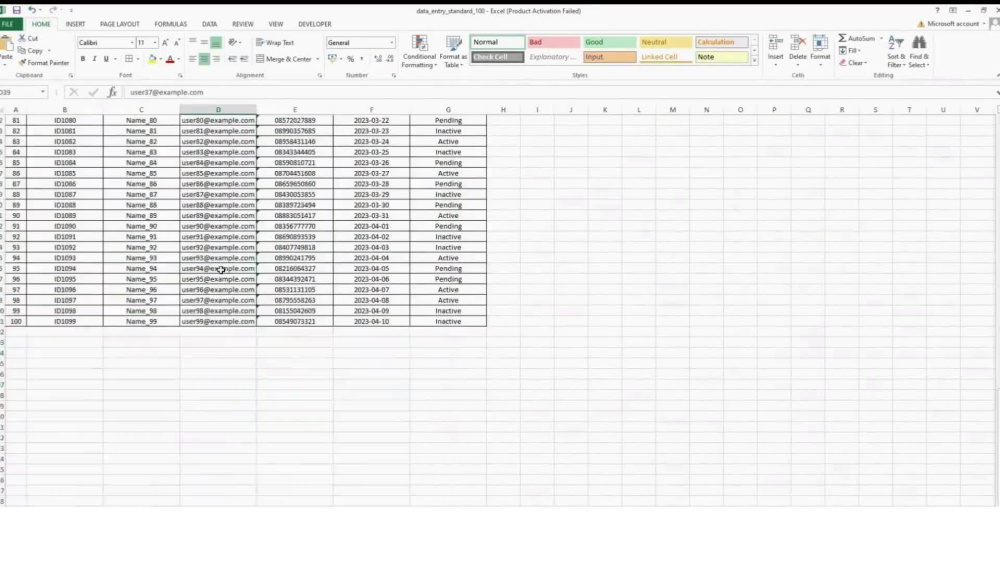Open the fill color dropdown arrow
This screenshot has height=563, width=1000.
coord(160,59)
